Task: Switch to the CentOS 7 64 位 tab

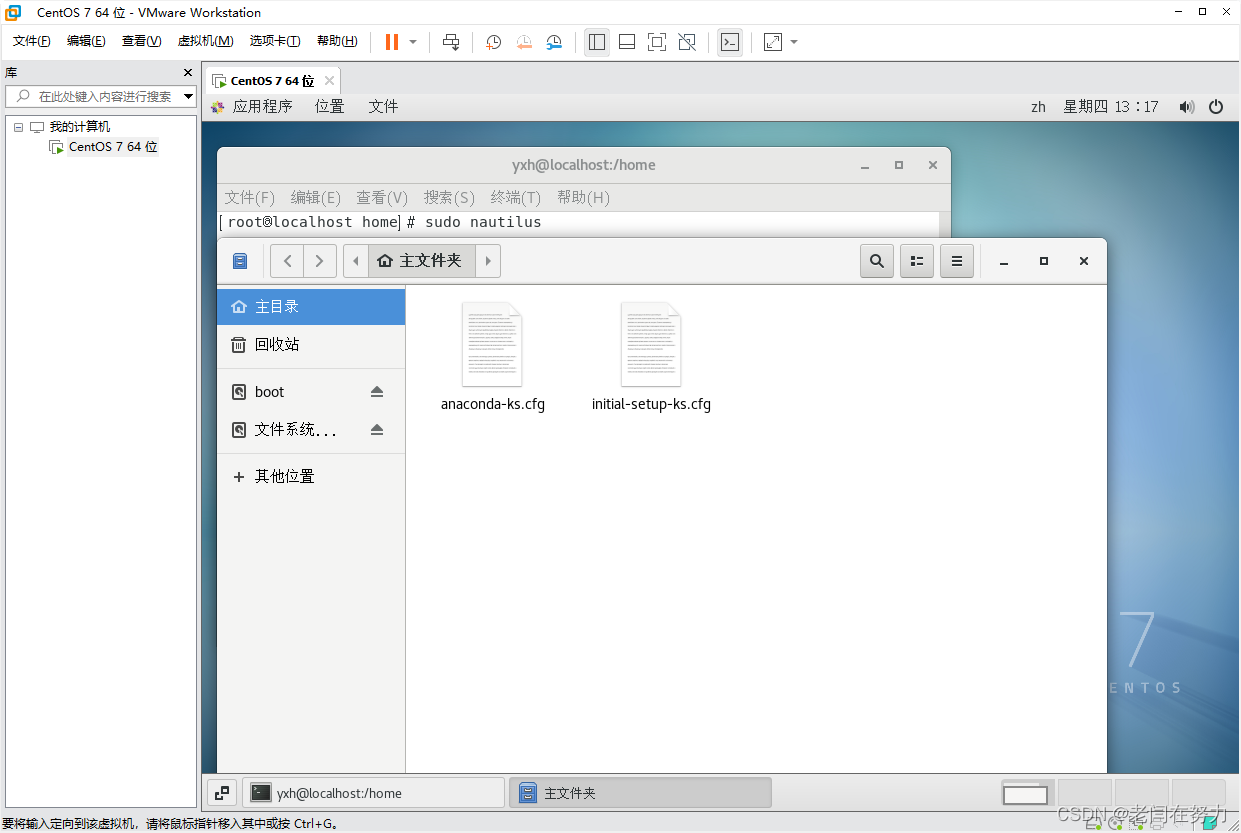Action: point(272,81)
